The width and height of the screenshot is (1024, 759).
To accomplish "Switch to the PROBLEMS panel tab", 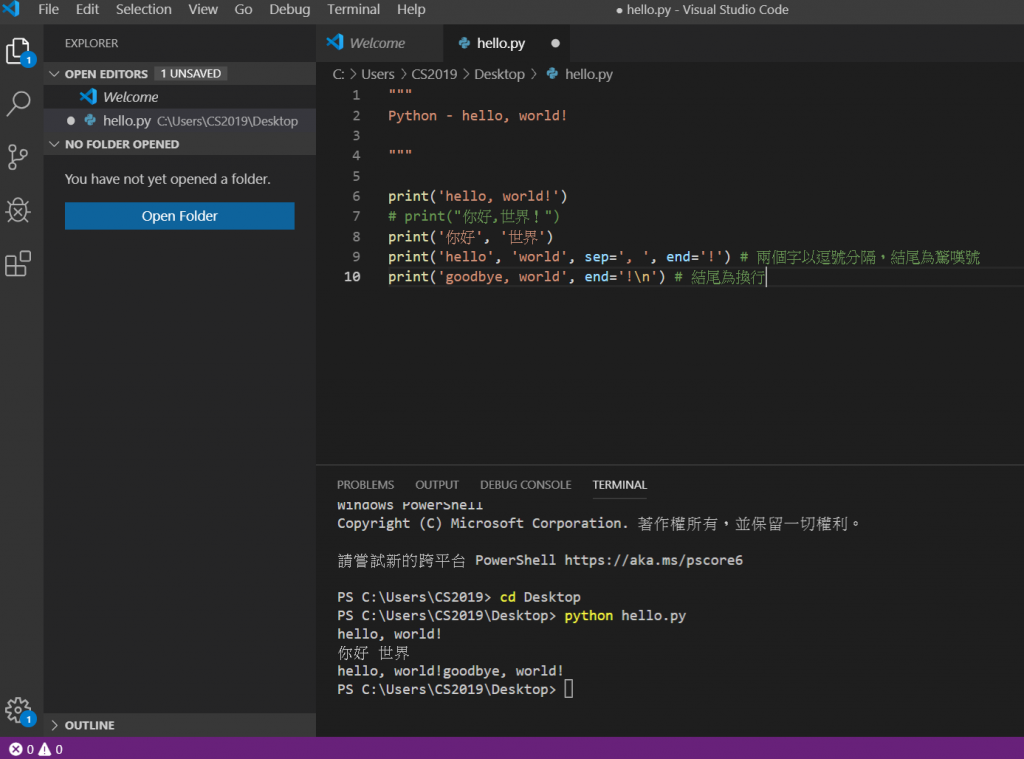I will (365, 485).
